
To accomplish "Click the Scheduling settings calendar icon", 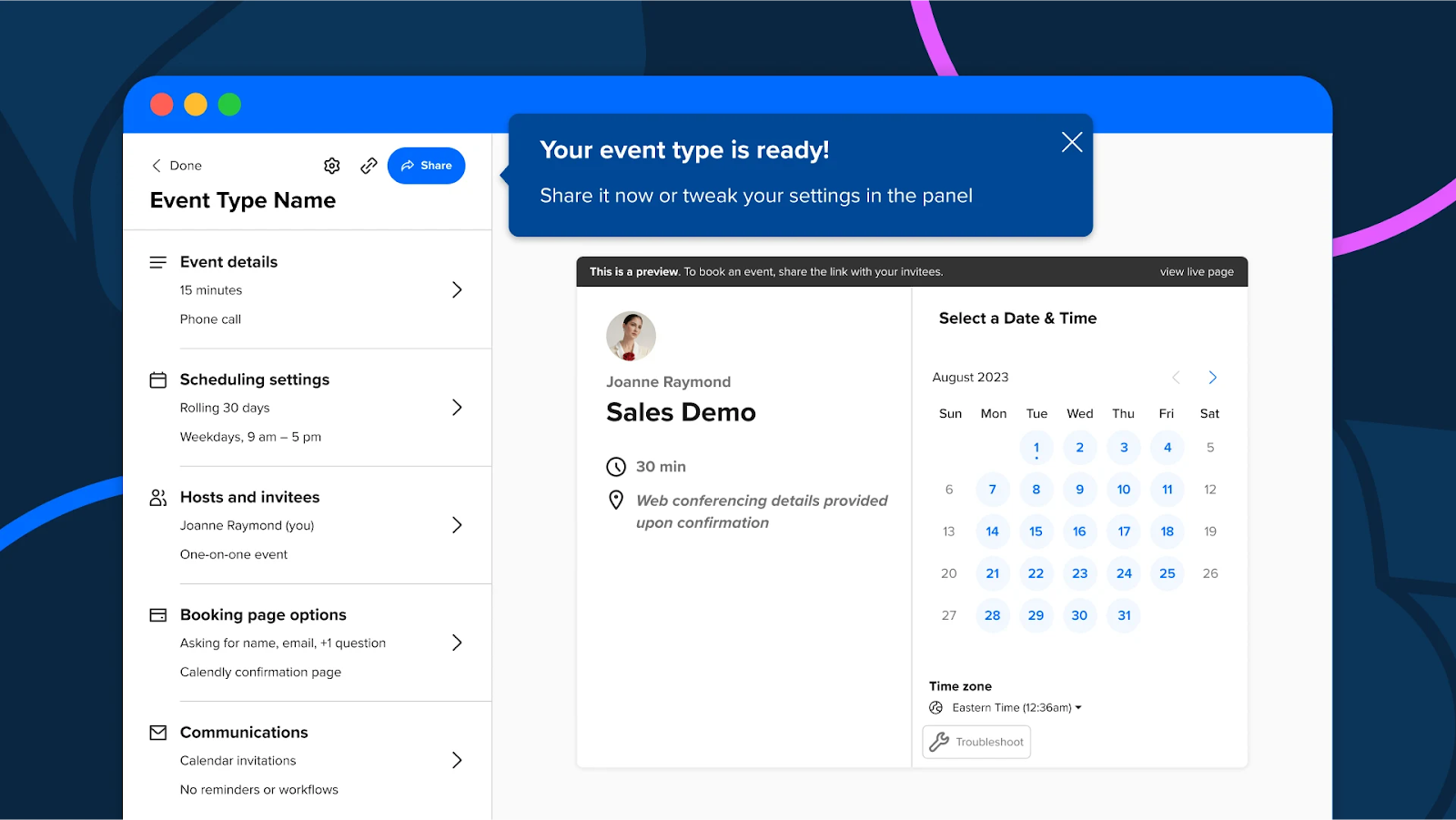I will click(158, 380).
